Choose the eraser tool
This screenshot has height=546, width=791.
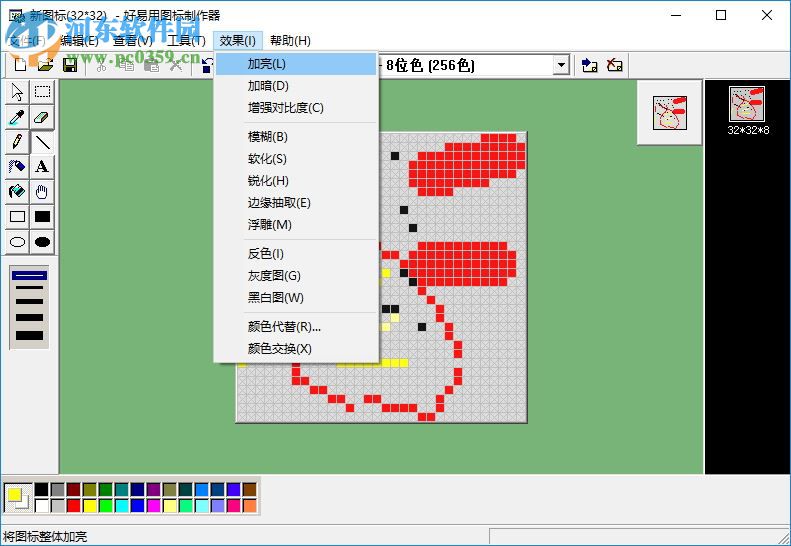click(42, 117)
